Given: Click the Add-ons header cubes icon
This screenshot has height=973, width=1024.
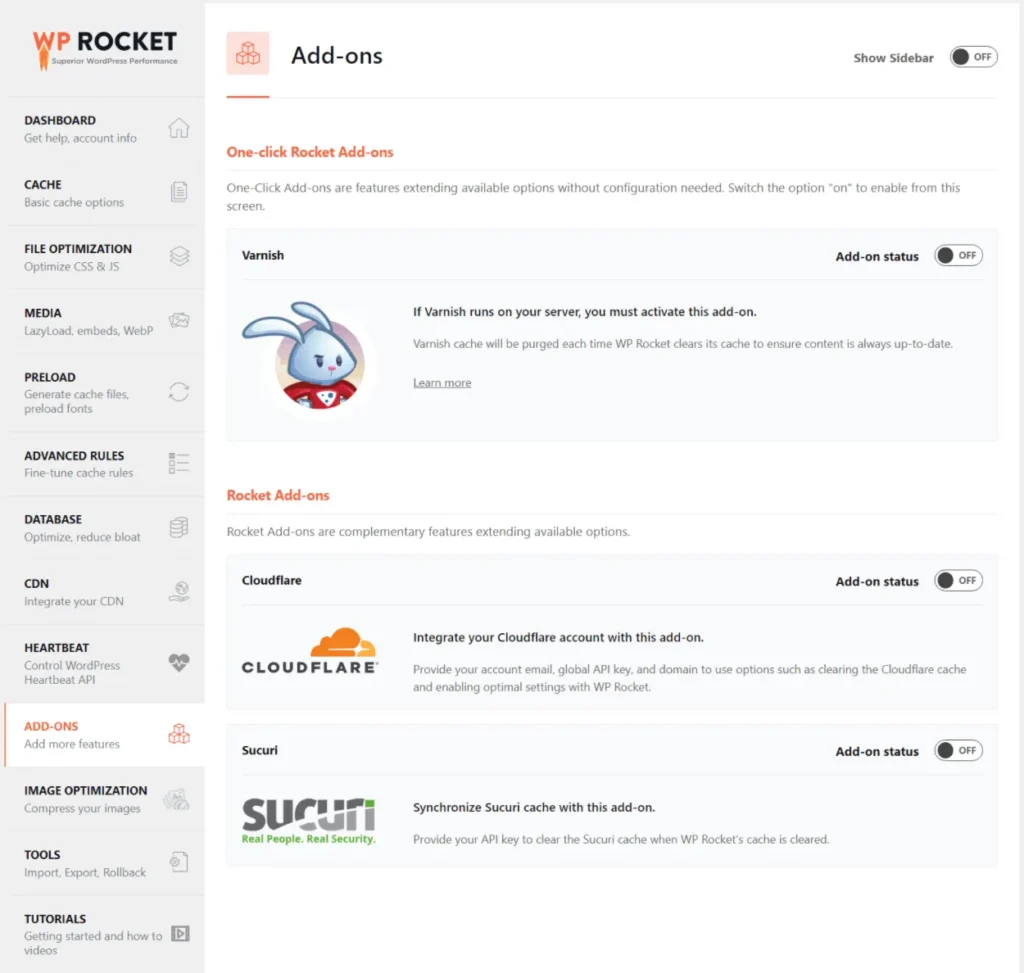Looking at the screenshot, I should (248, 53).
